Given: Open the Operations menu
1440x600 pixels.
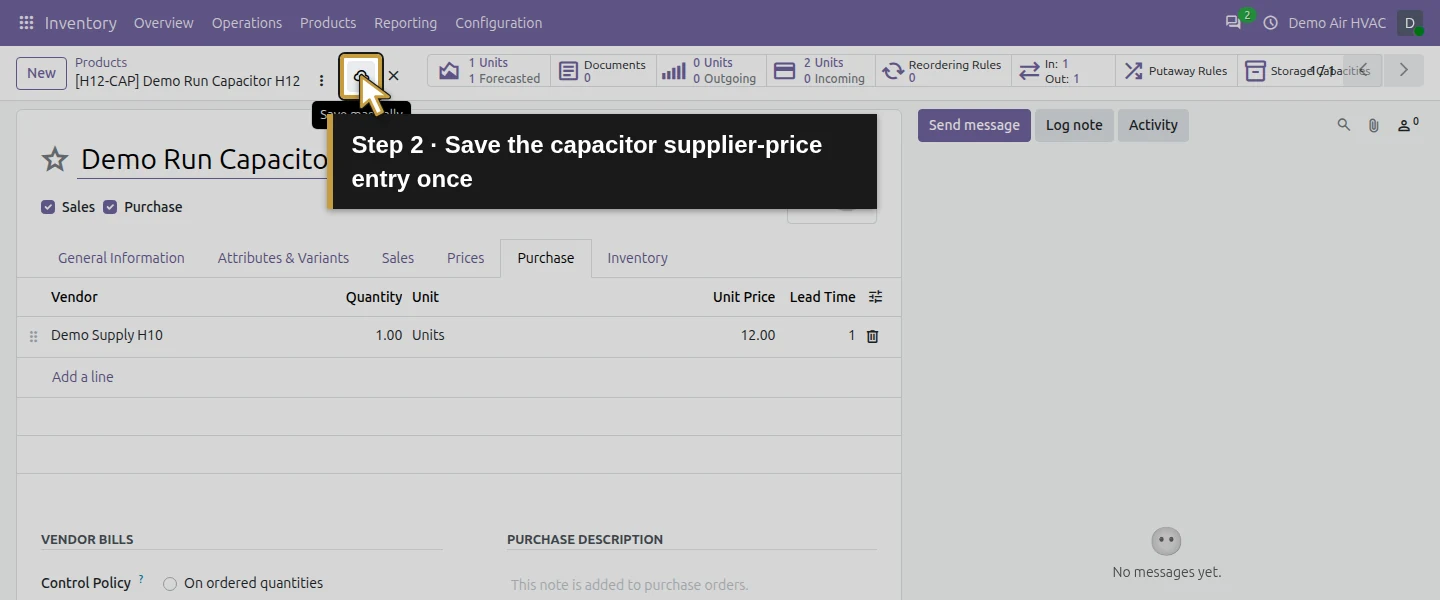Looking at the screenshot, I should coord(247,22).
